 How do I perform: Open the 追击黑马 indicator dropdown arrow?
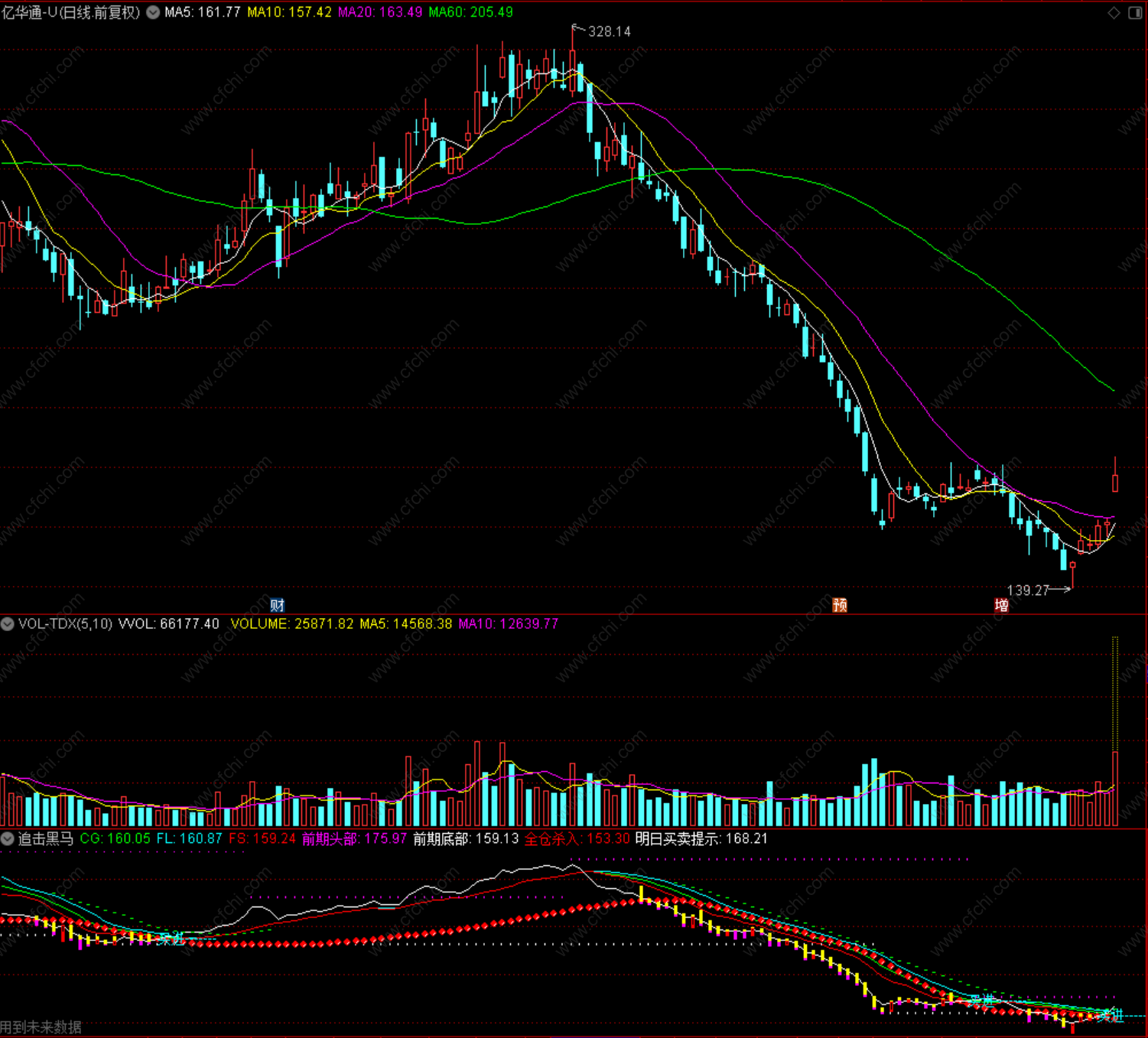[x=8, y=838]
